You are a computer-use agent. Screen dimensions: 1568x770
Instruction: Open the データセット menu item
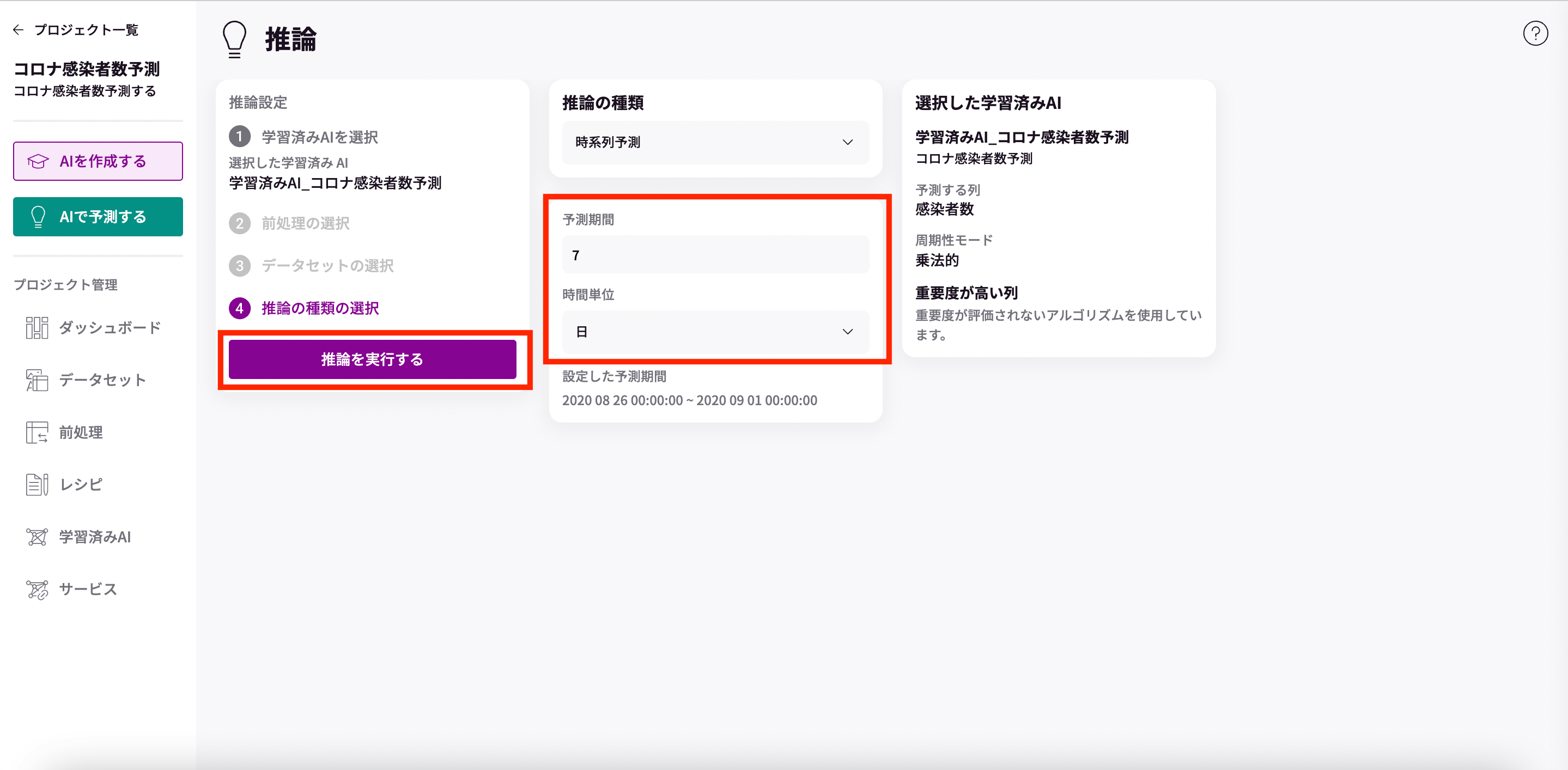102,380
